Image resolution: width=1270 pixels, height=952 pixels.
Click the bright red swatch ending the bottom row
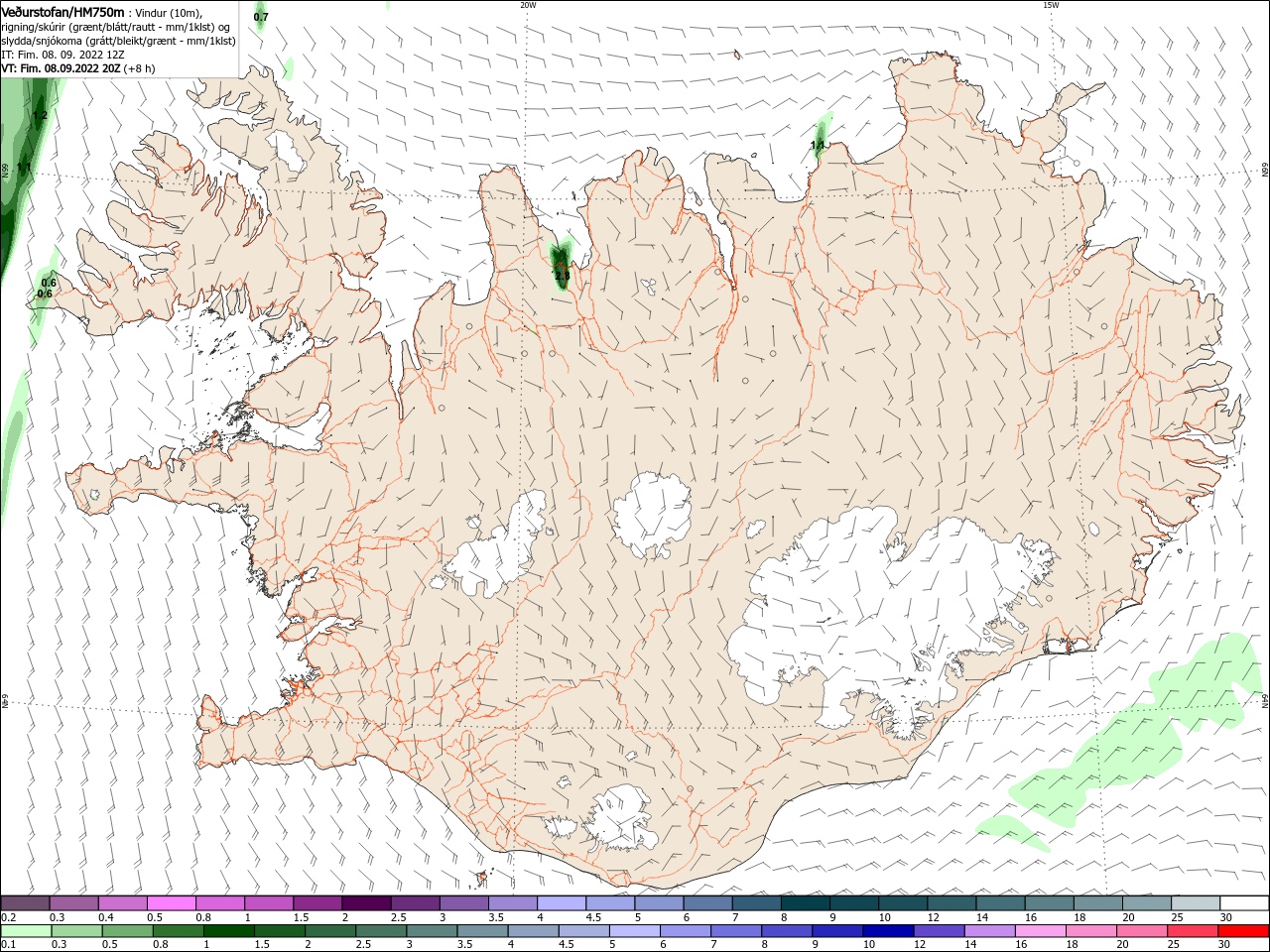tap(1244, 931)
